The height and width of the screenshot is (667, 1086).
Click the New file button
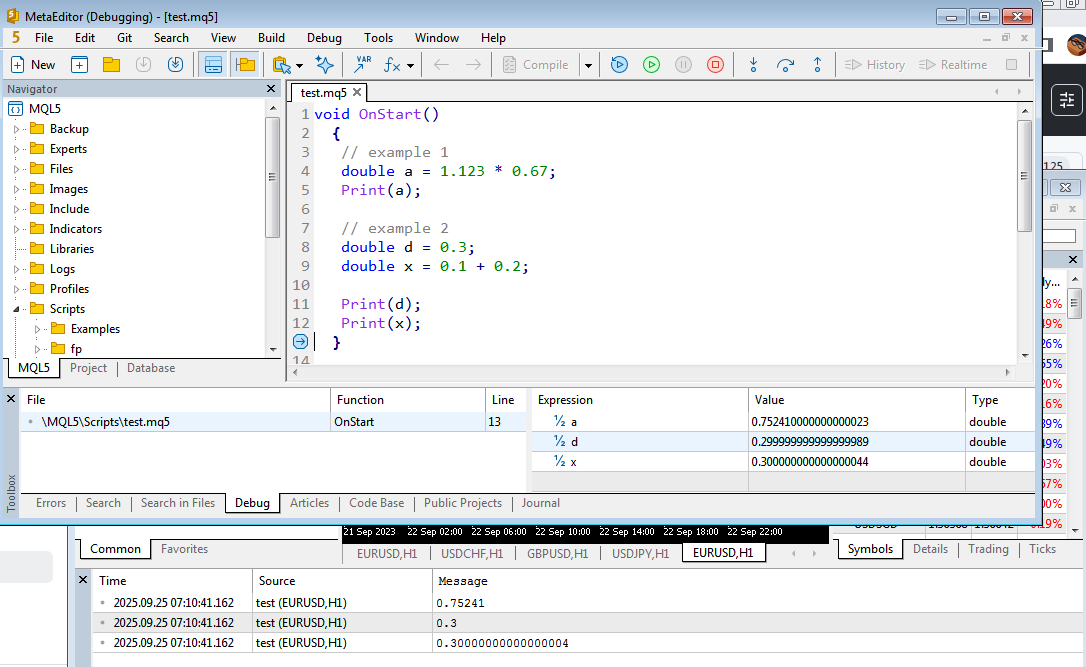[x=33, y=64]
